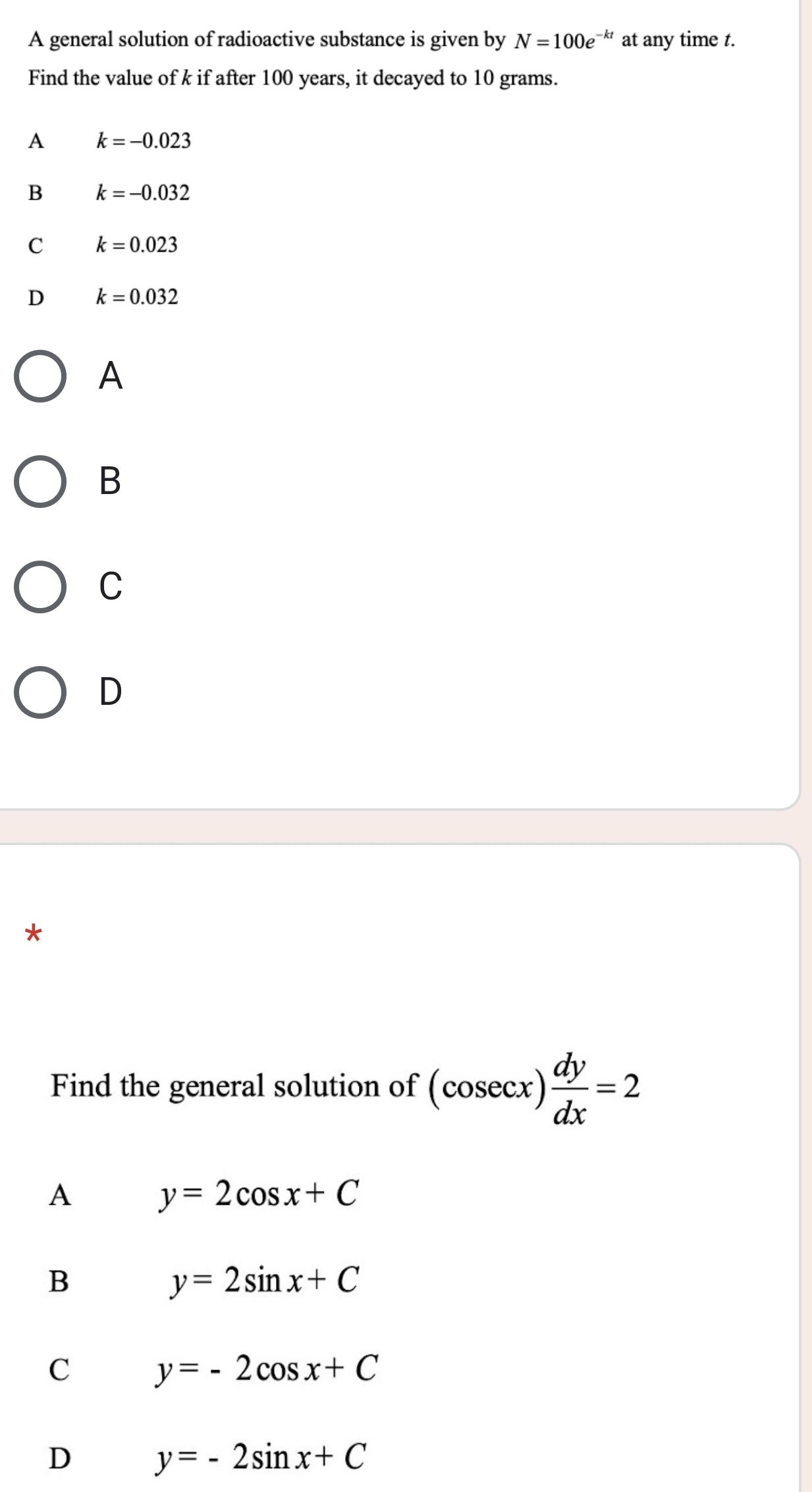Screen dimensions: 812x1492
Task: Choose radio option C for decay question
Action: (40, 587)
